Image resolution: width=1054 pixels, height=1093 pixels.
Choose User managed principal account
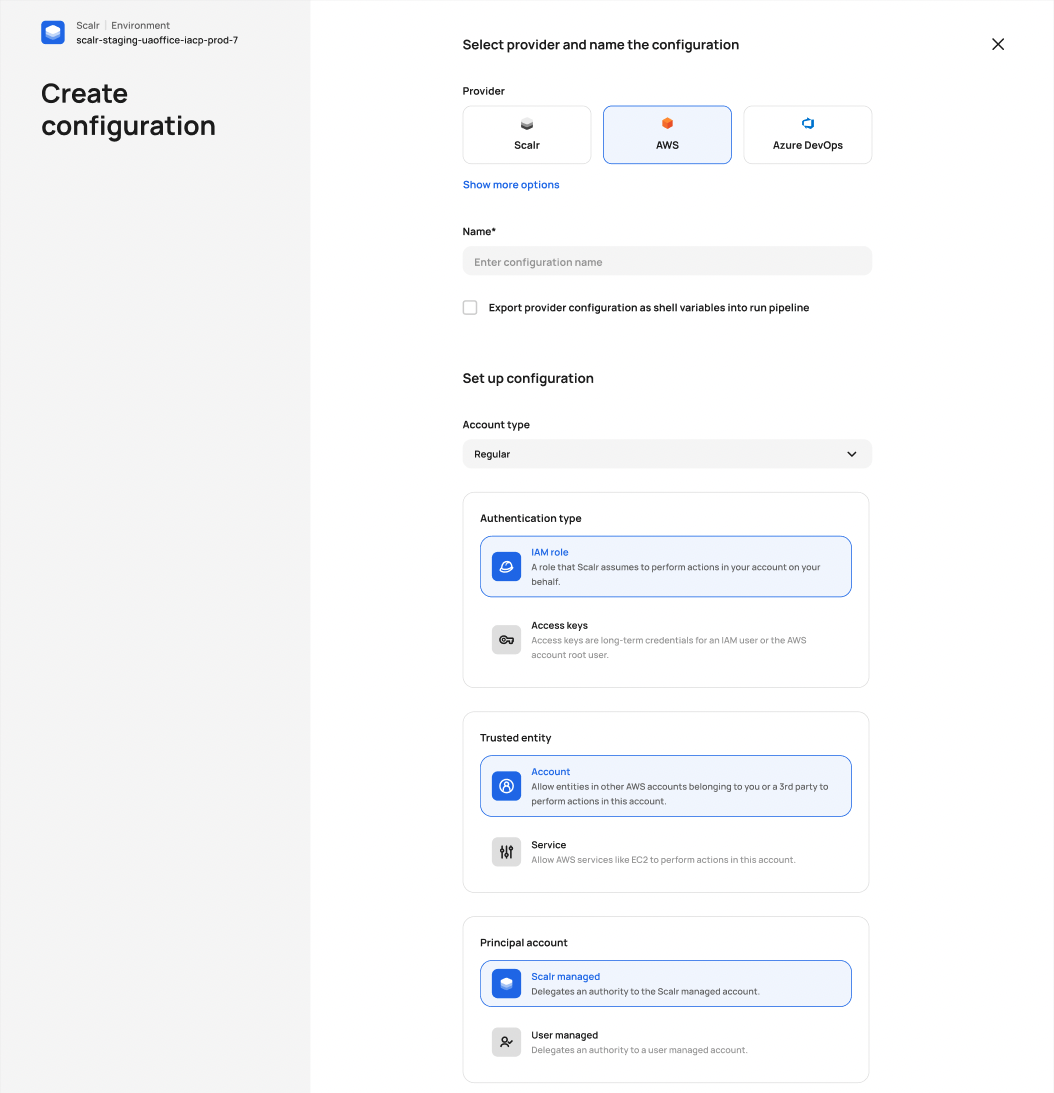coord(665,1041)
